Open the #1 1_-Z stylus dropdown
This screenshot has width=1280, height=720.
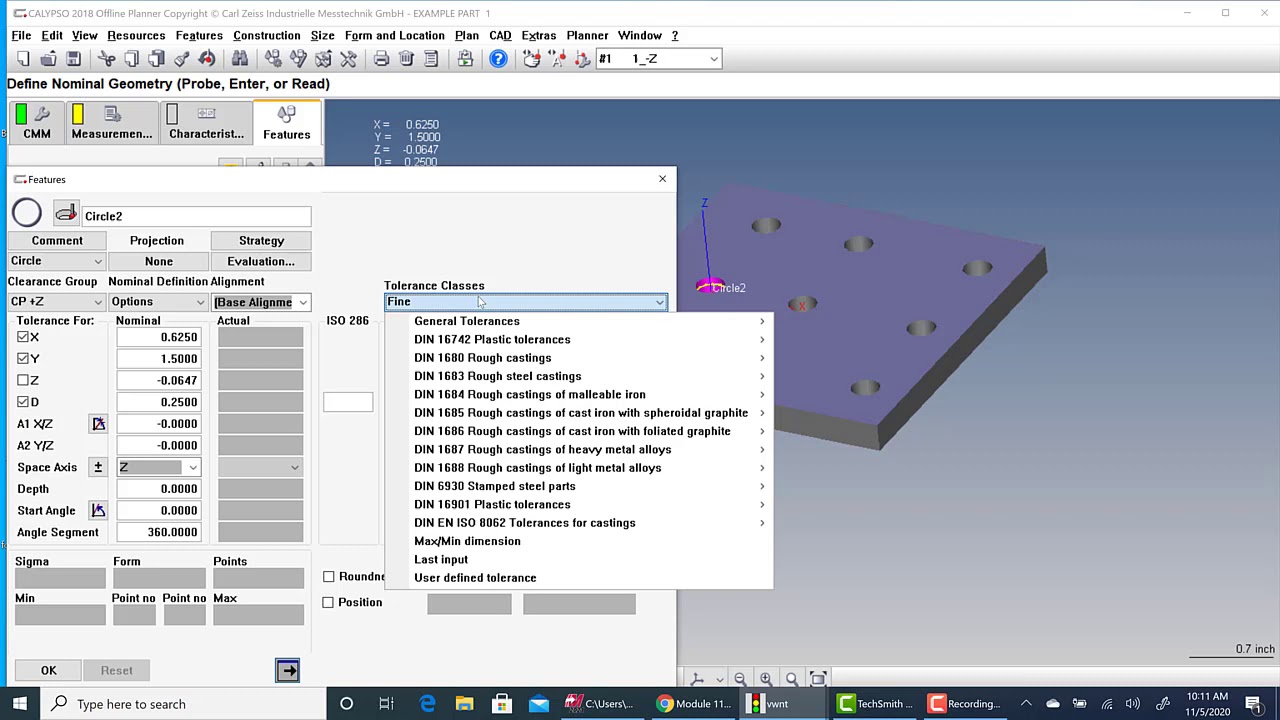click(x=658, y=59)
